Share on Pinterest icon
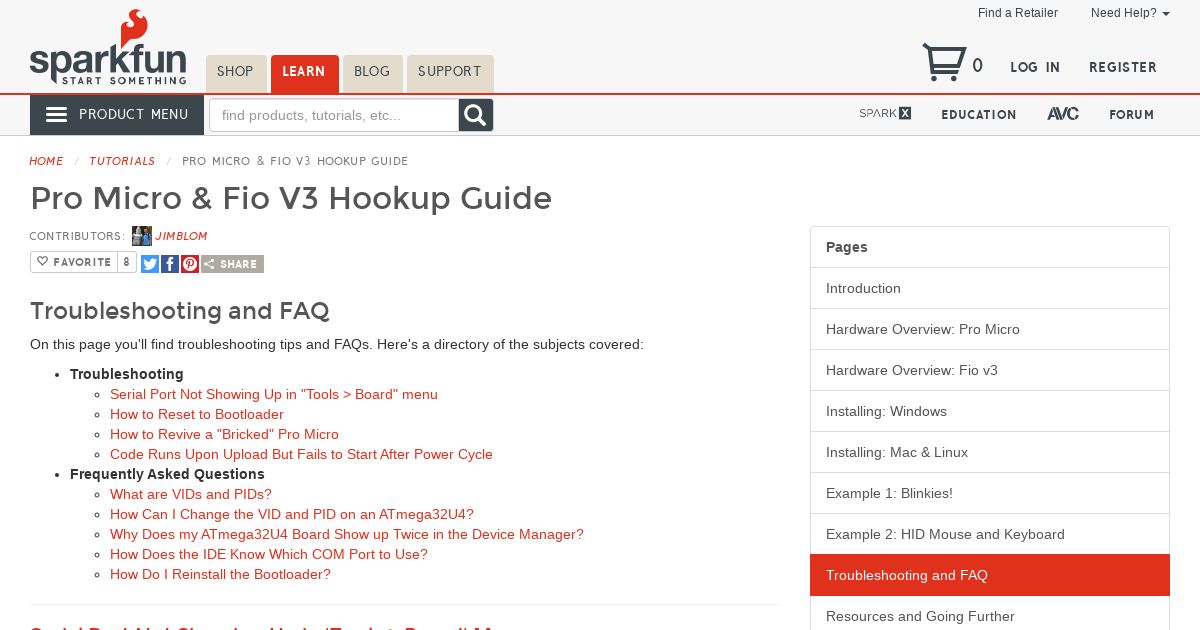The image size is (1200, 630). point(190,264)
